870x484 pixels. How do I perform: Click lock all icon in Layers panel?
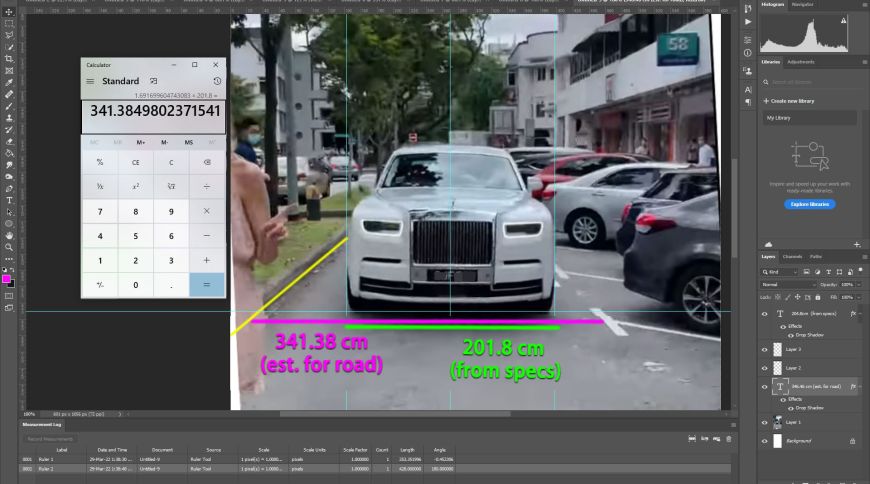pyautogui.click(x=818, y=298)
